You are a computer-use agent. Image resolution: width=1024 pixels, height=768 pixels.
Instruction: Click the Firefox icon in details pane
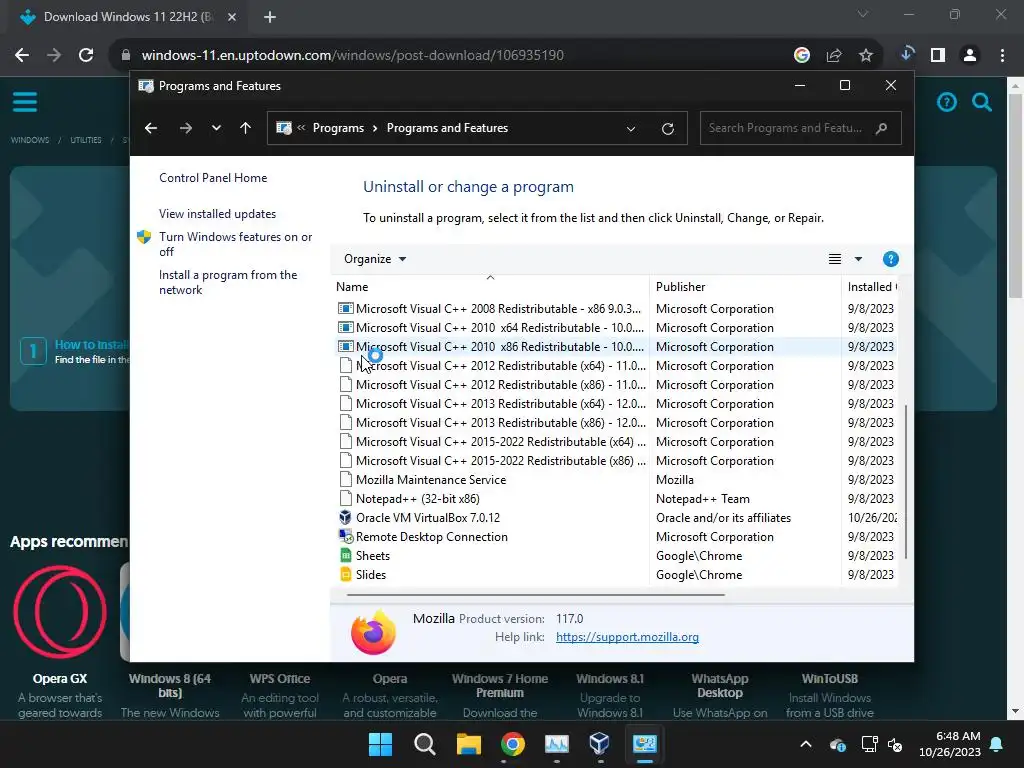(373, 632)
